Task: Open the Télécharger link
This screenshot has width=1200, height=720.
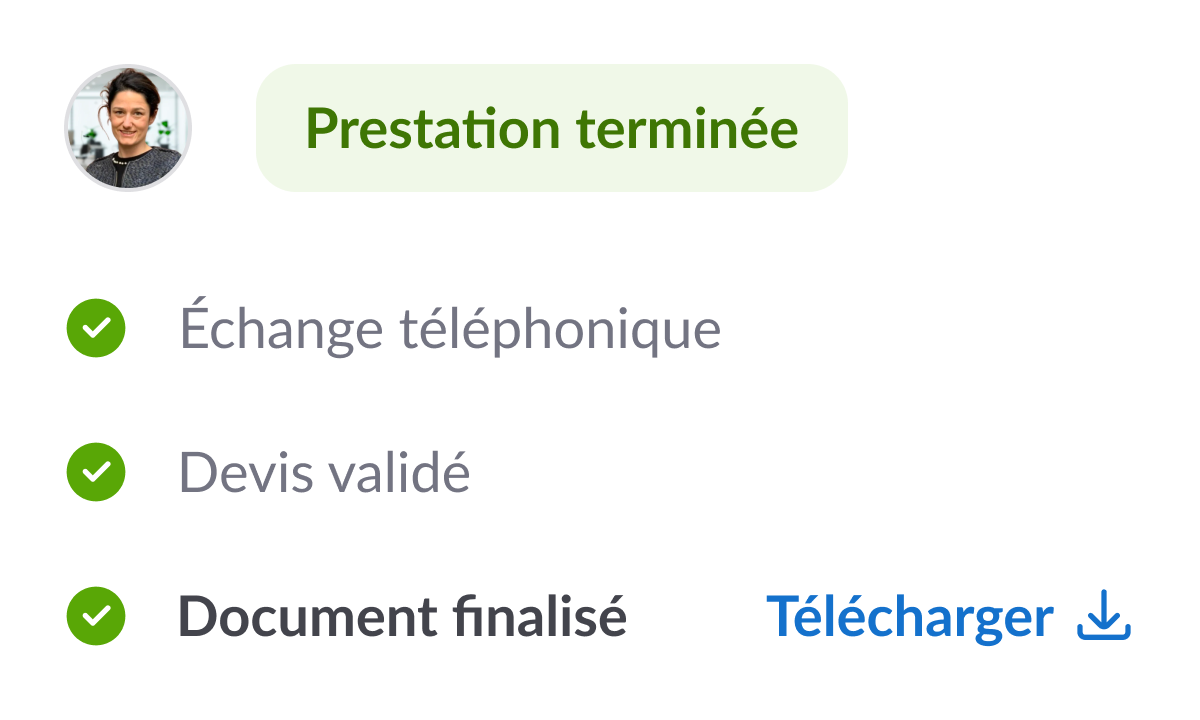Action: tap(910, 616)
